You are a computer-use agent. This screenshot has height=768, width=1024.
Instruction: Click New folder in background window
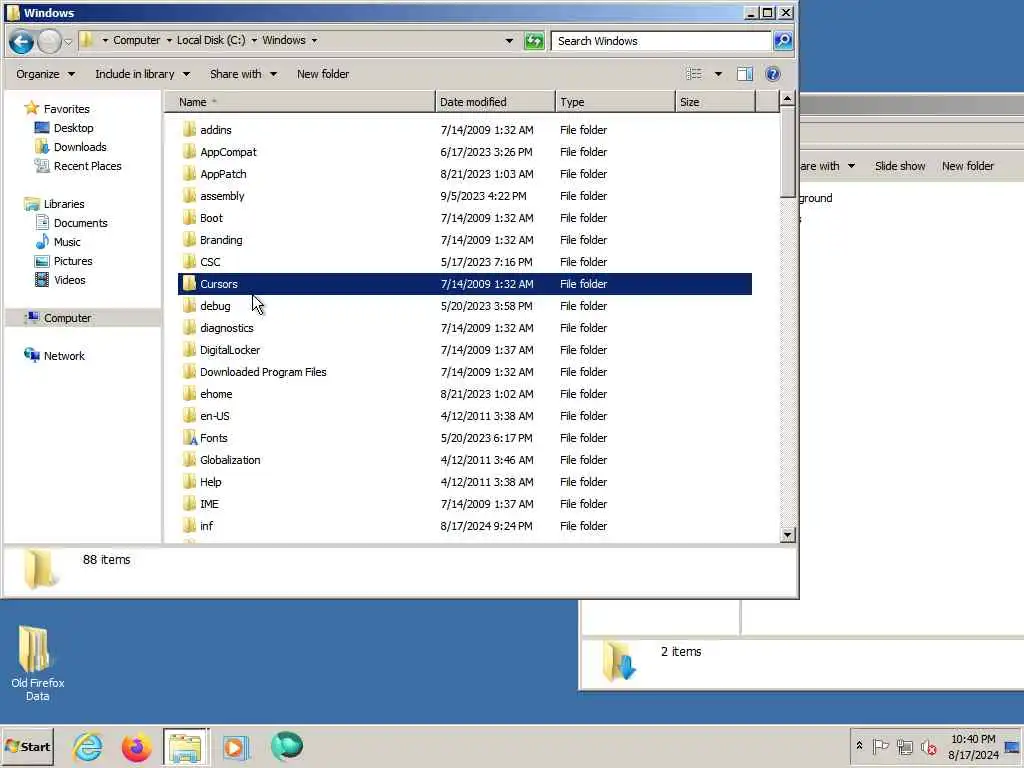pyautogui.click(x=967, y=166)
